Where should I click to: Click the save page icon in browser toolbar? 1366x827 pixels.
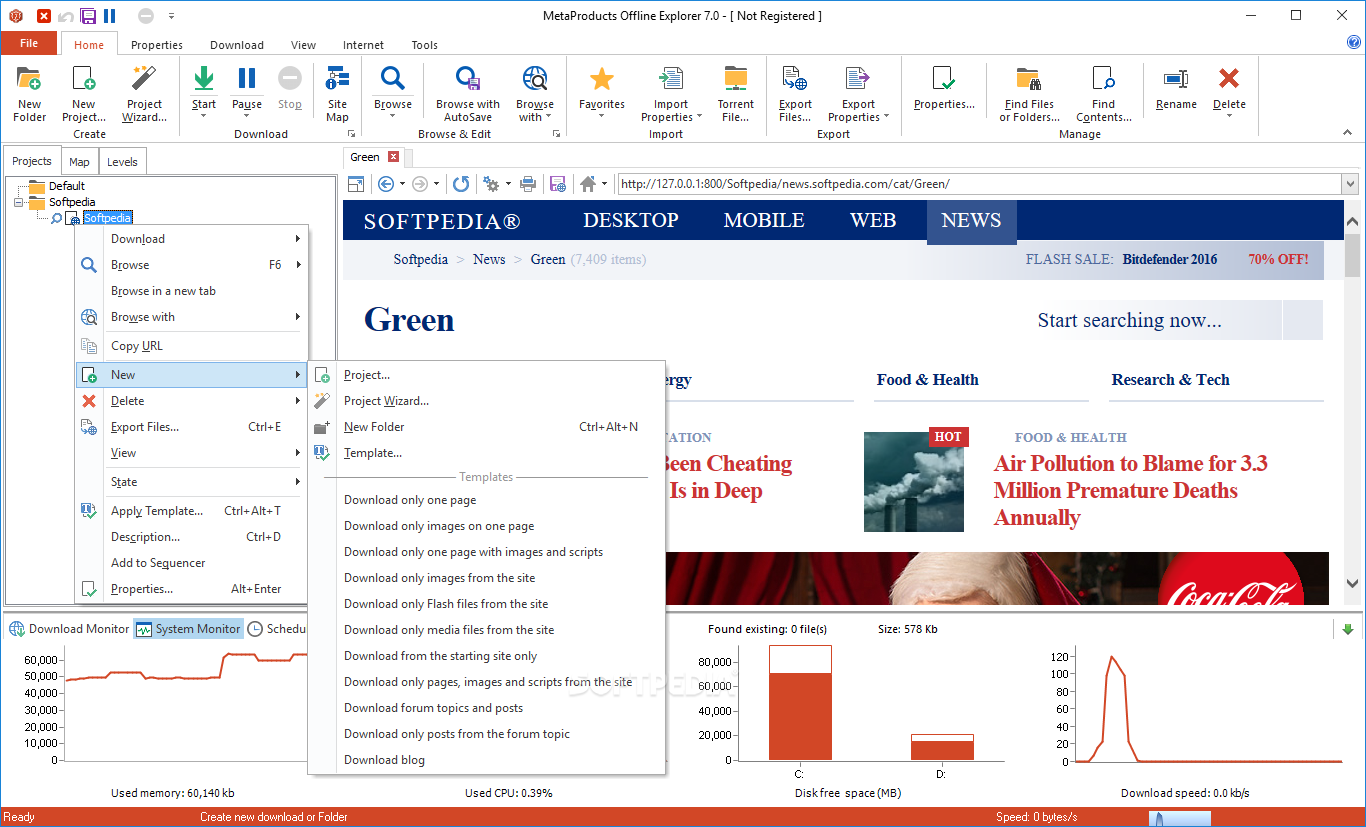558,184
